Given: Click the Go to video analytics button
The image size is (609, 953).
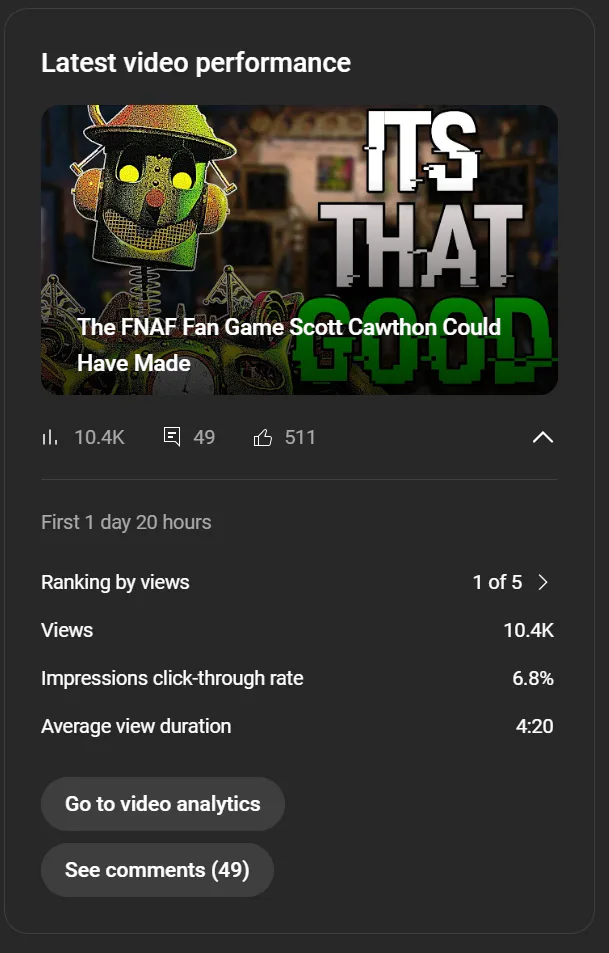Looking at the screenshot, I should (163, 803).
